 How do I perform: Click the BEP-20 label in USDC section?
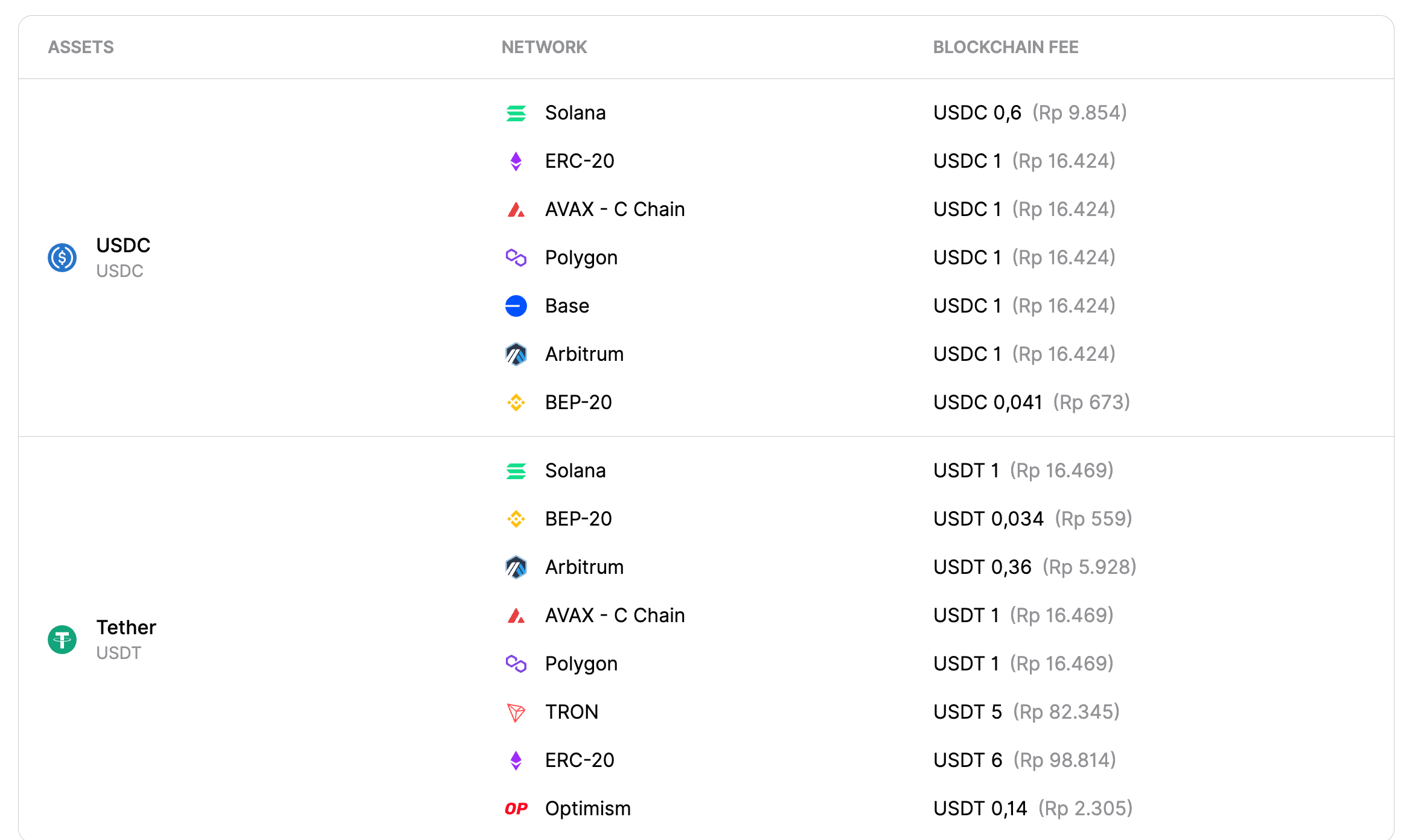578,402
